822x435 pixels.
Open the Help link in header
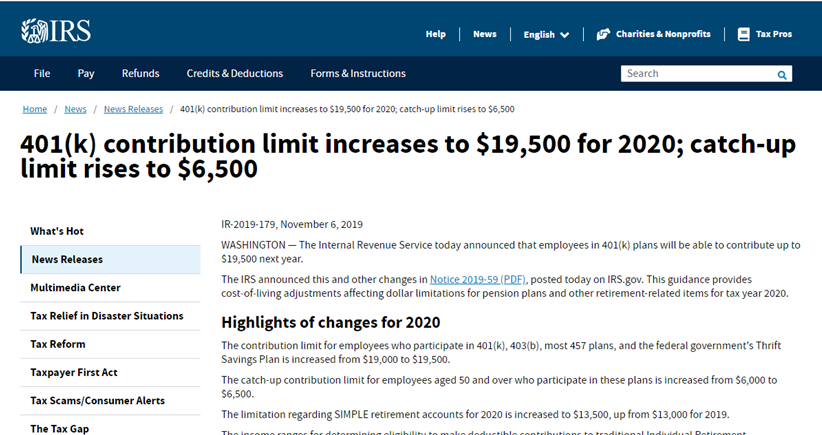(x=436, y=34)
